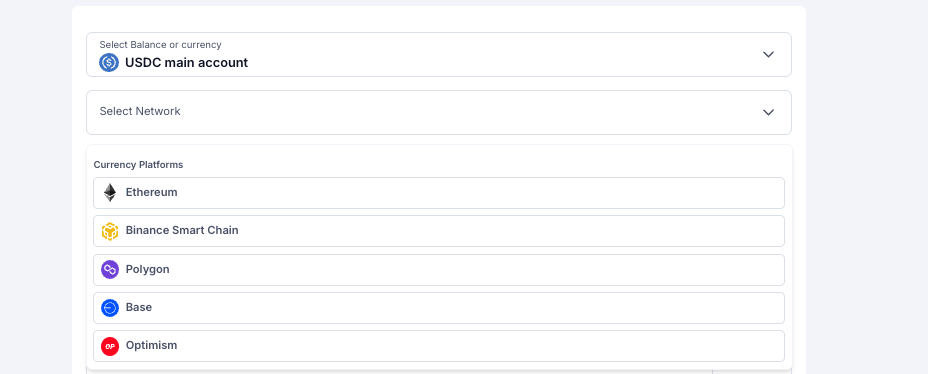Choose Optimism network option
Screen dimensions: 928x374
click(439, 346)
